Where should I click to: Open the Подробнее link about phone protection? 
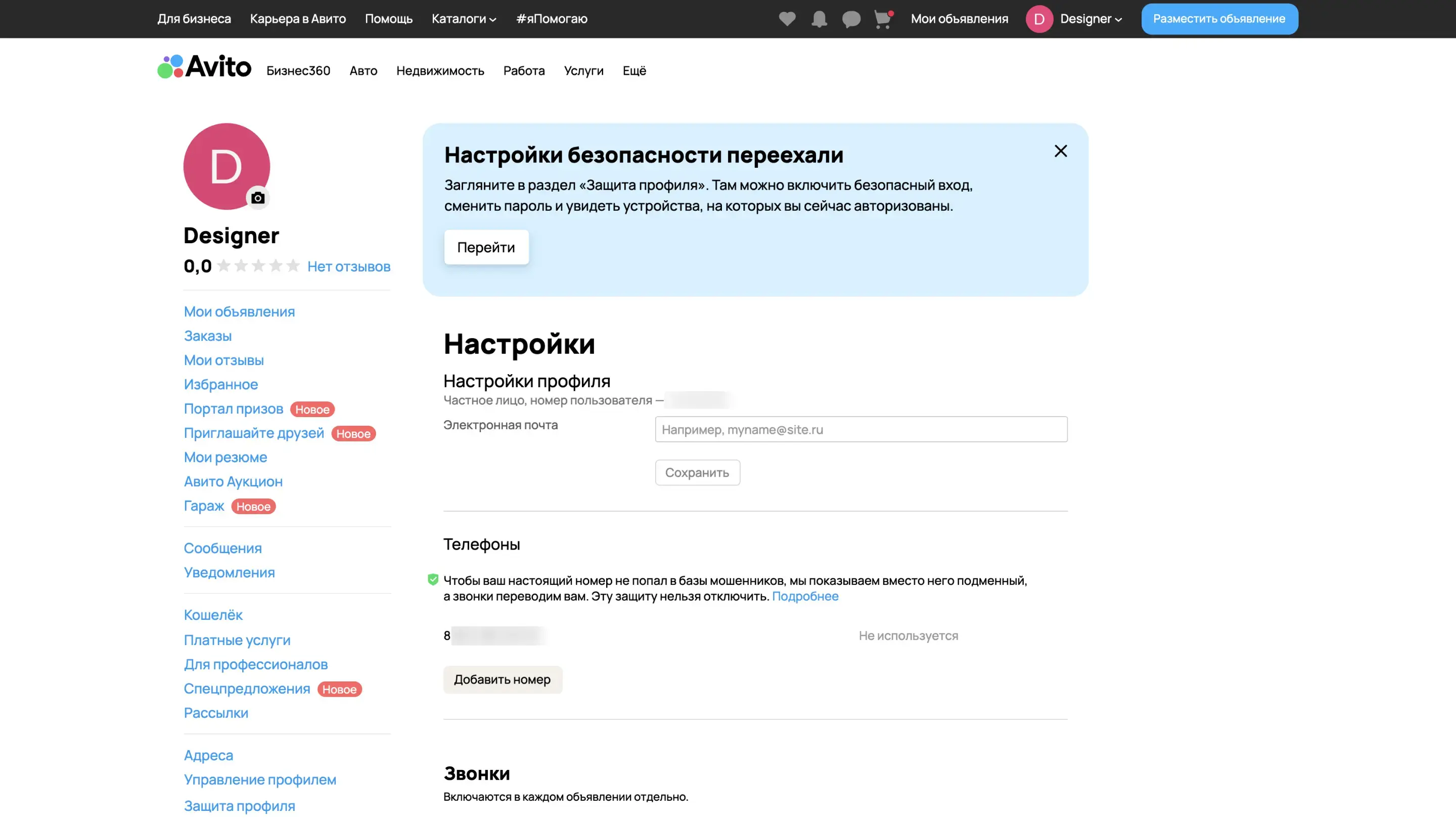click(x=805, y=597)
